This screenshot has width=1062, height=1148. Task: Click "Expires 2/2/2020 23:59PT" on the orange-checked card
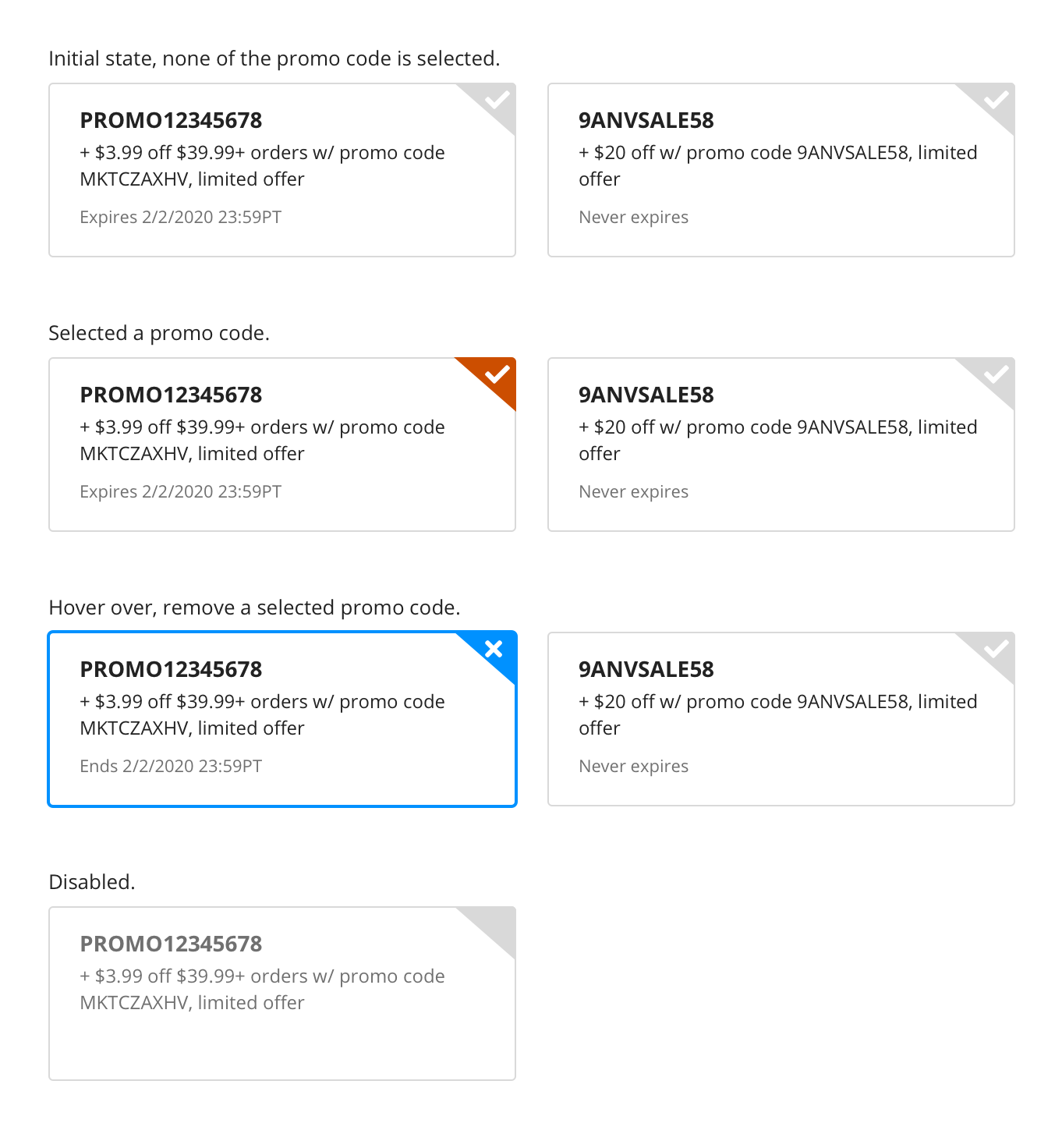point(180,492)
